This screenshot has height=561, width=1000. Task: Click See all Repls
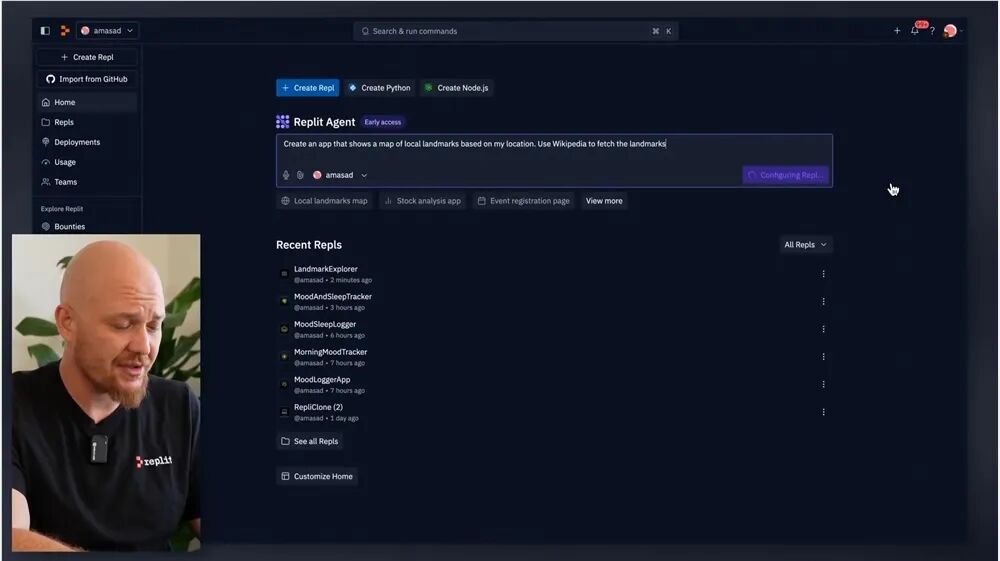(310, 441)
